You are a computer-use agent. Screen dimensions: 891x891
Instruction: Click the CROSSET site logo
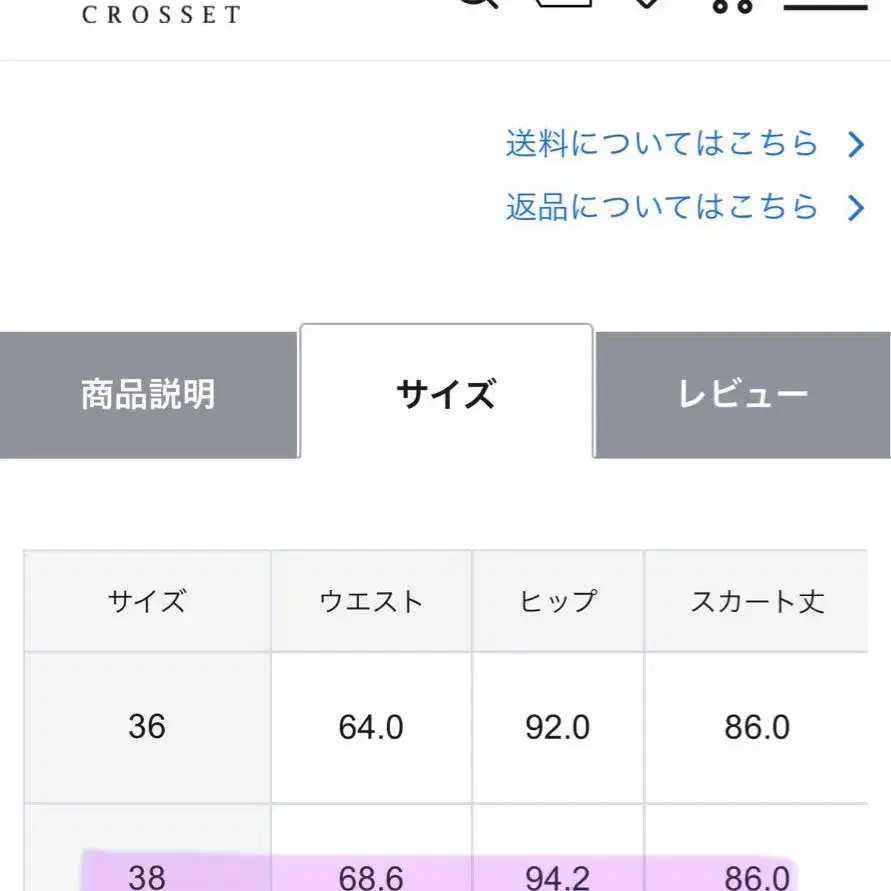coord(161,15)
